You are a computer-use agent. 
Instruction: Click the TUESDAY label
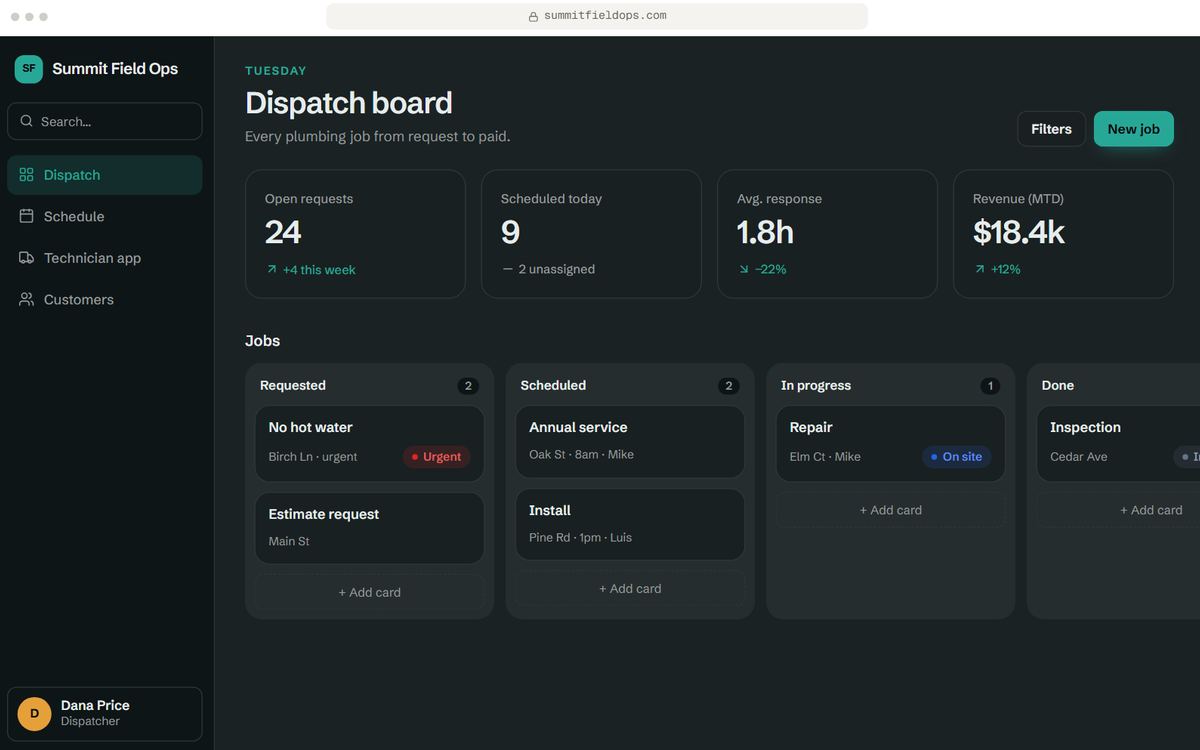click(276, 71)
